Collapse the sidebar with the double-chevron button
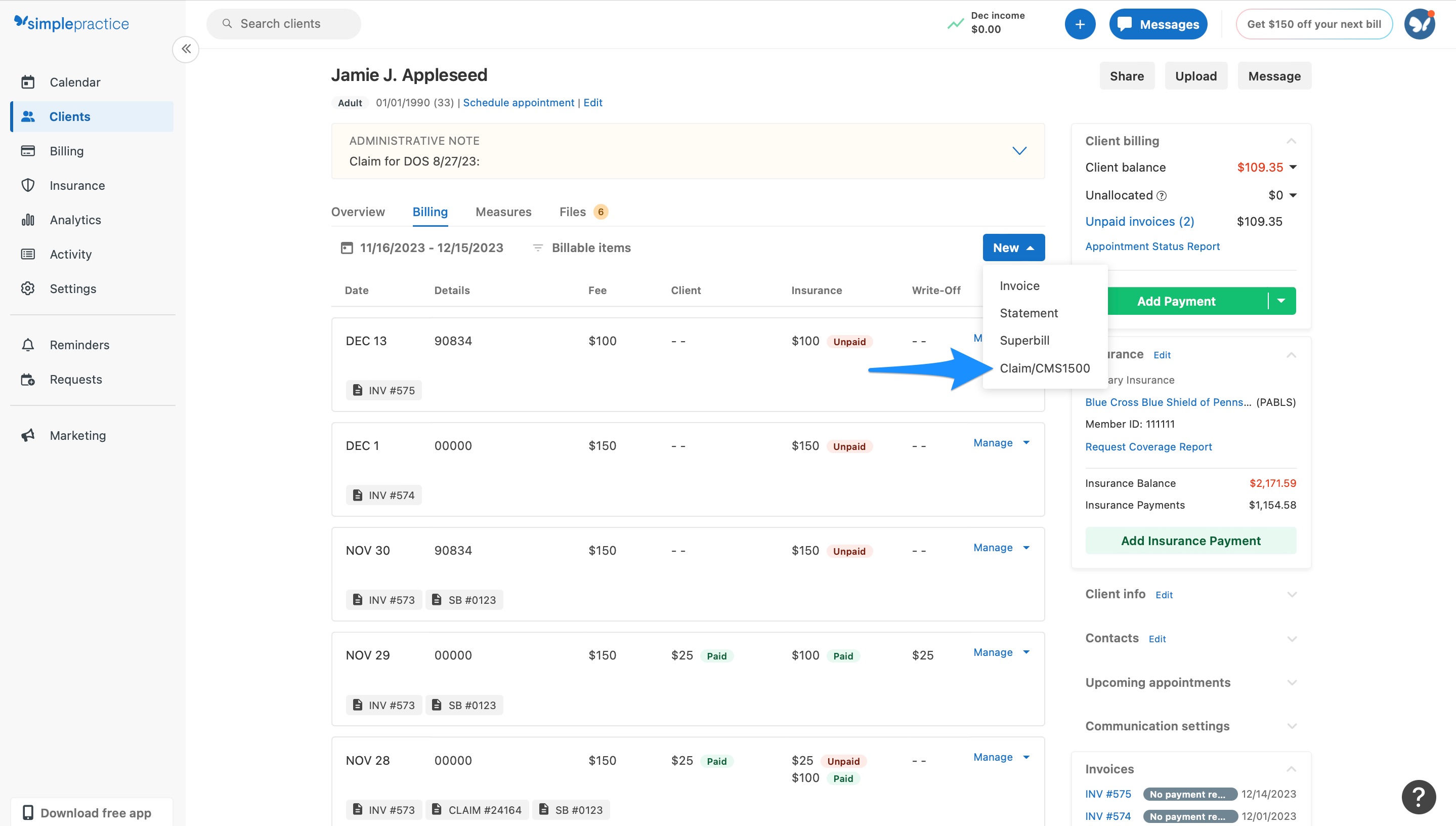Viewport: 1456px width, 826px height. (x=186, y=50)
